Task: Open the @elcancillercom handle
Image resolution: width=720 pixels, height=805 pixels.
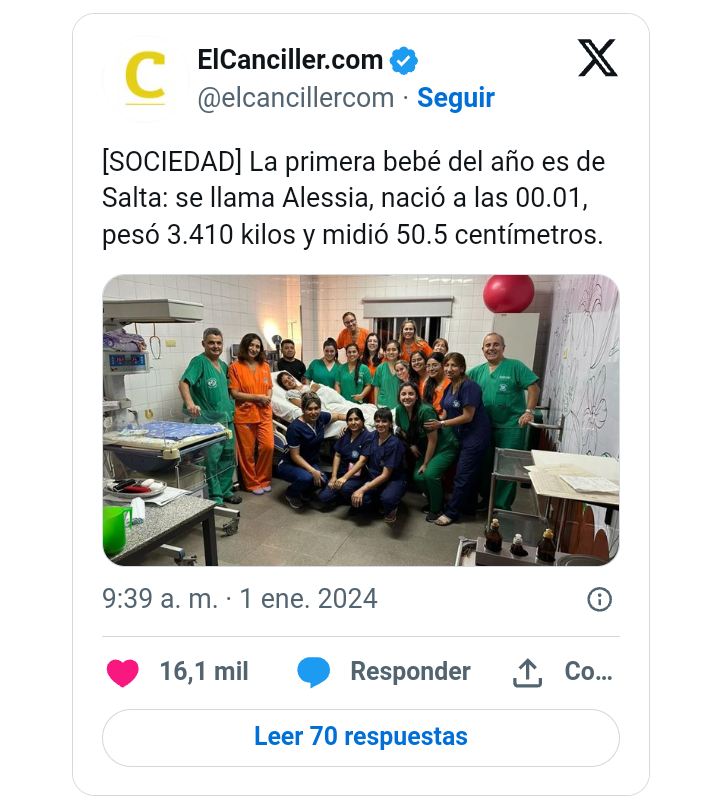Action: coord(296,98)
